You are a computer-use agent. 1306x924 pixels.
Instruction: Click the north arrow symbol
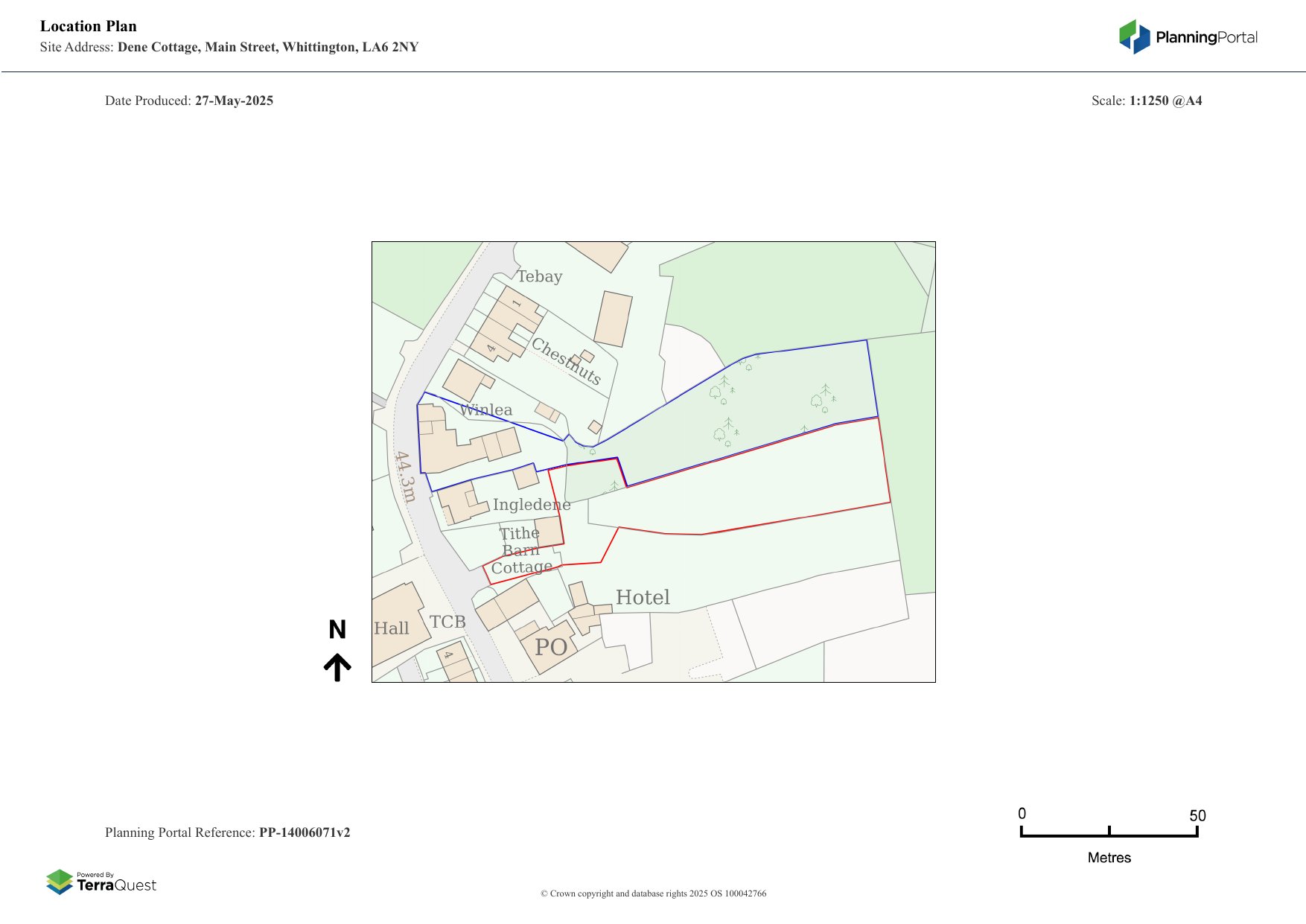337,667
